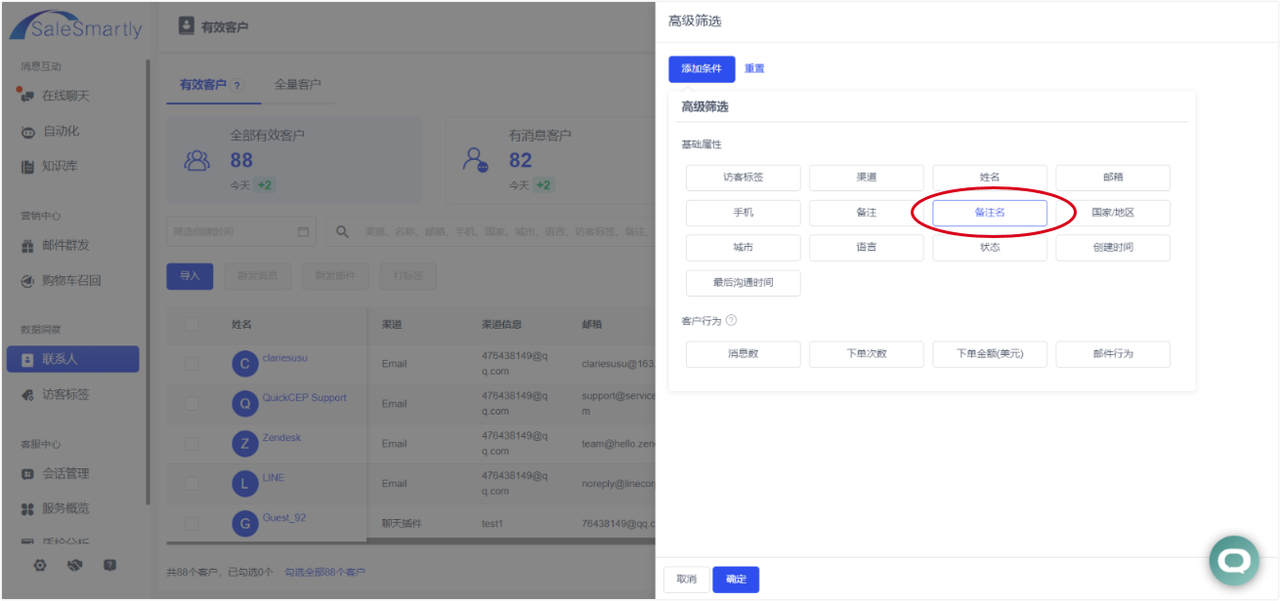Open the help question-mark icon in sidebar
Viewport: 1280px width, 601px height.
tap(110, 565)
